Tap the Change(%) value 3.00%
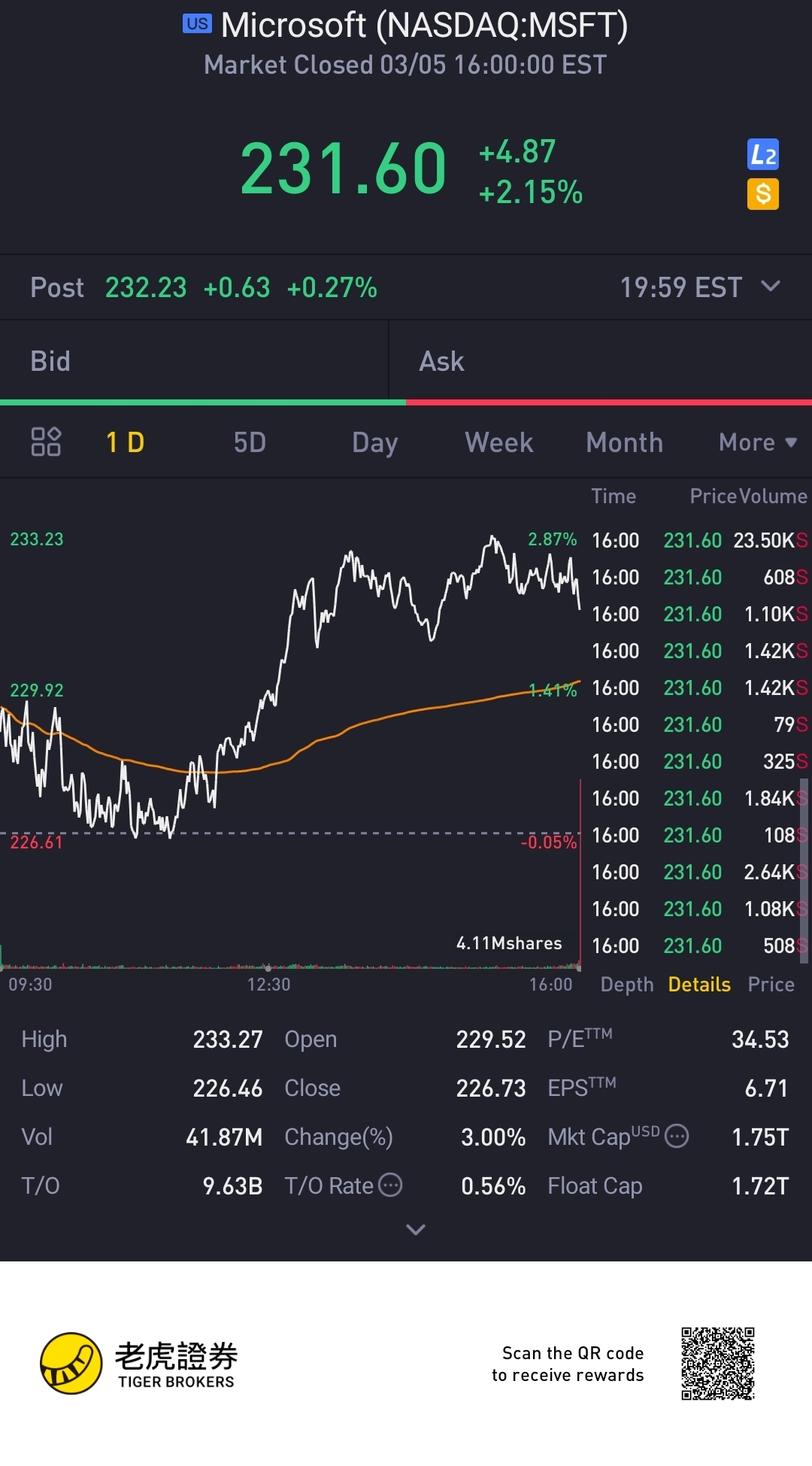 coord(493,1137)
